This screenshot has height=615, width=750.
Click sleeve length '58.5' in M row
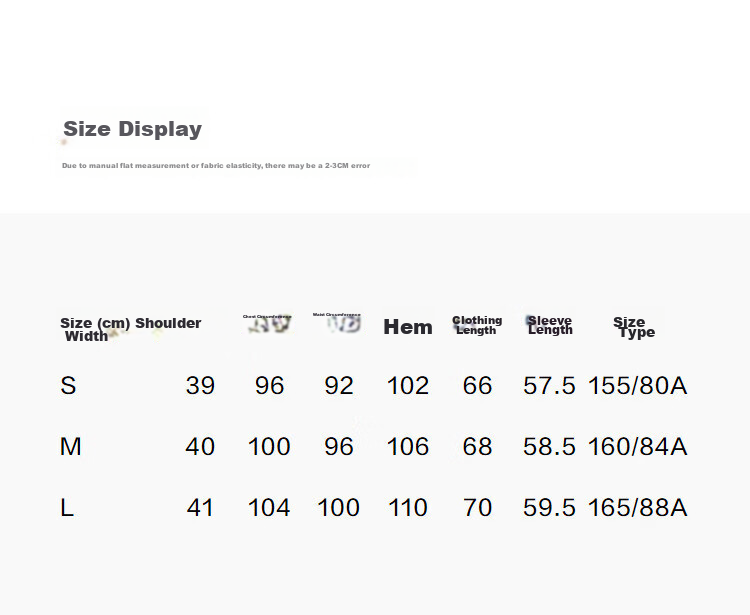pyautogui.click(x=549, y=447)
